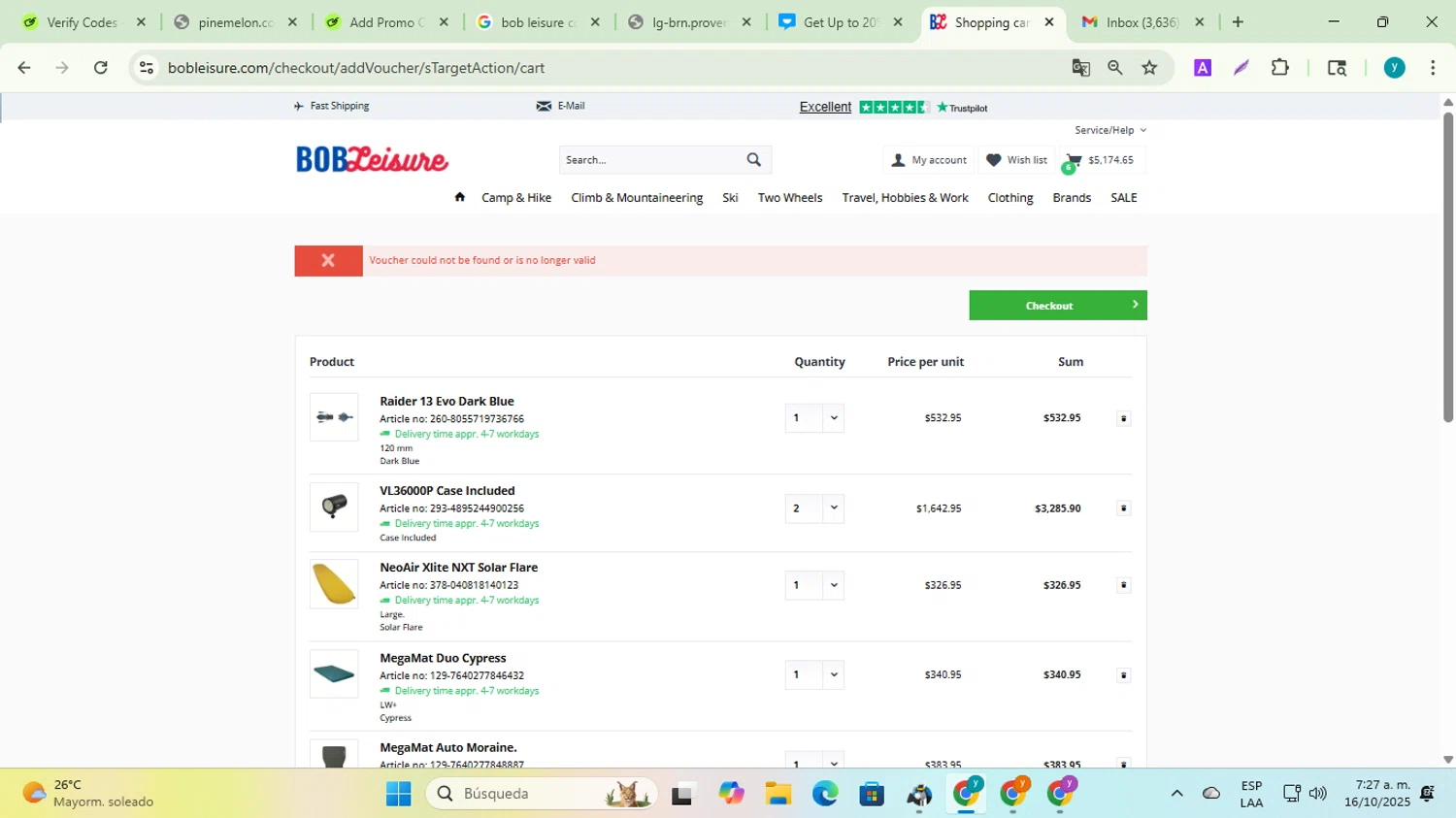Open NeoAir Xlite NXT Solar Flare product link
Image resolution: width=1456 pixels, height=818 pixels.
(458, 568)
